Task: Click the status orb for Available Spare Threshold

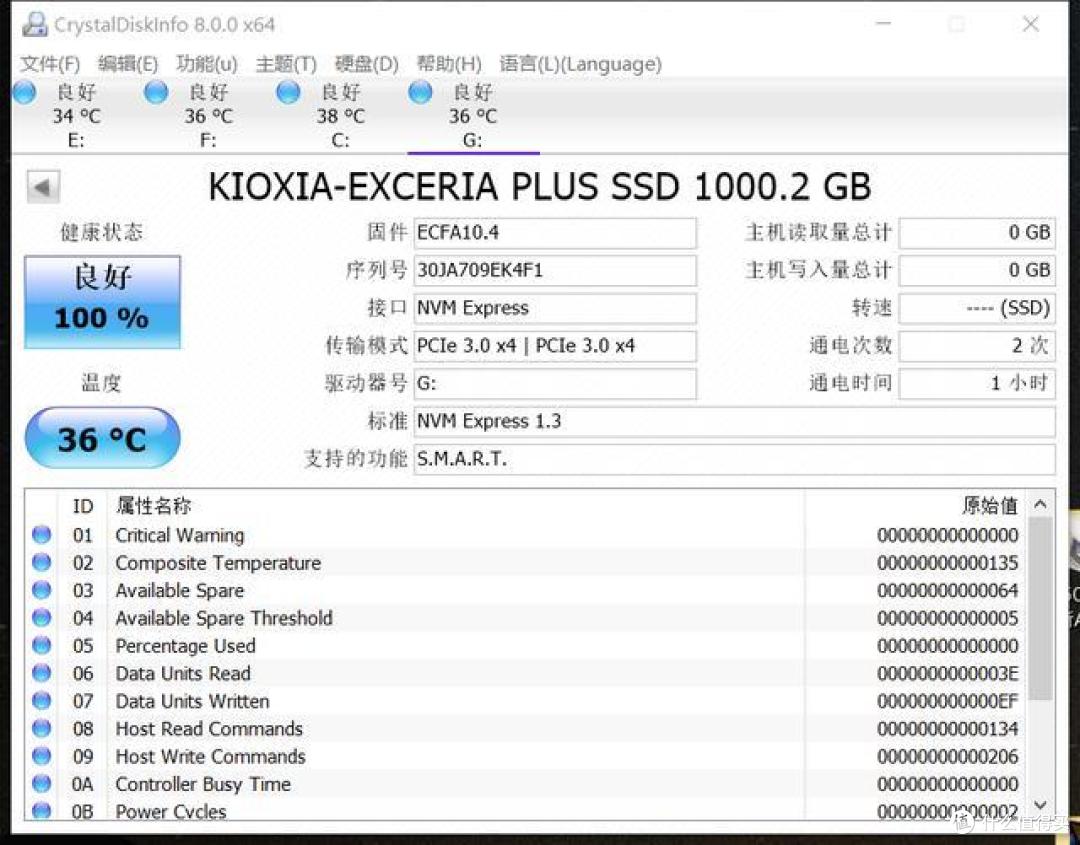Action: point(42,618)
